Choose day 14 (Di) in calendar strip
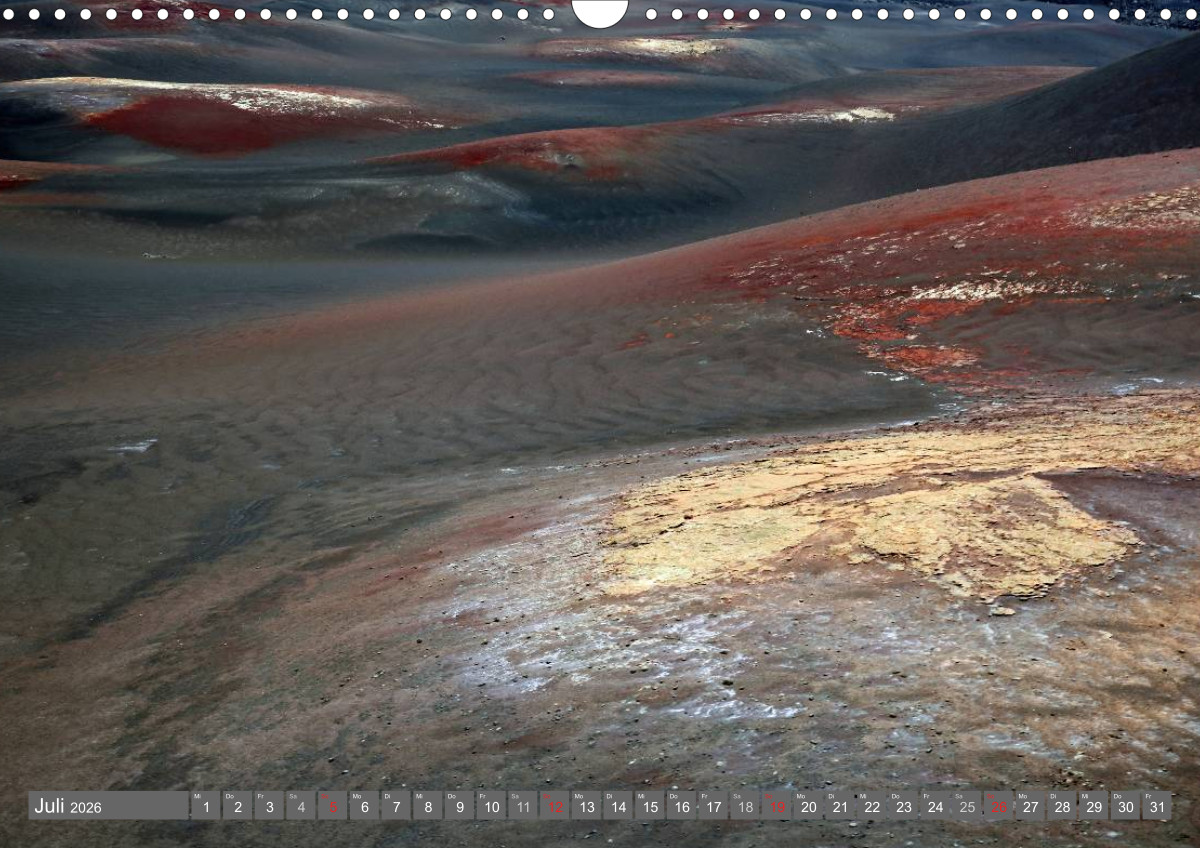1200x848 pixels. point(618,806)
